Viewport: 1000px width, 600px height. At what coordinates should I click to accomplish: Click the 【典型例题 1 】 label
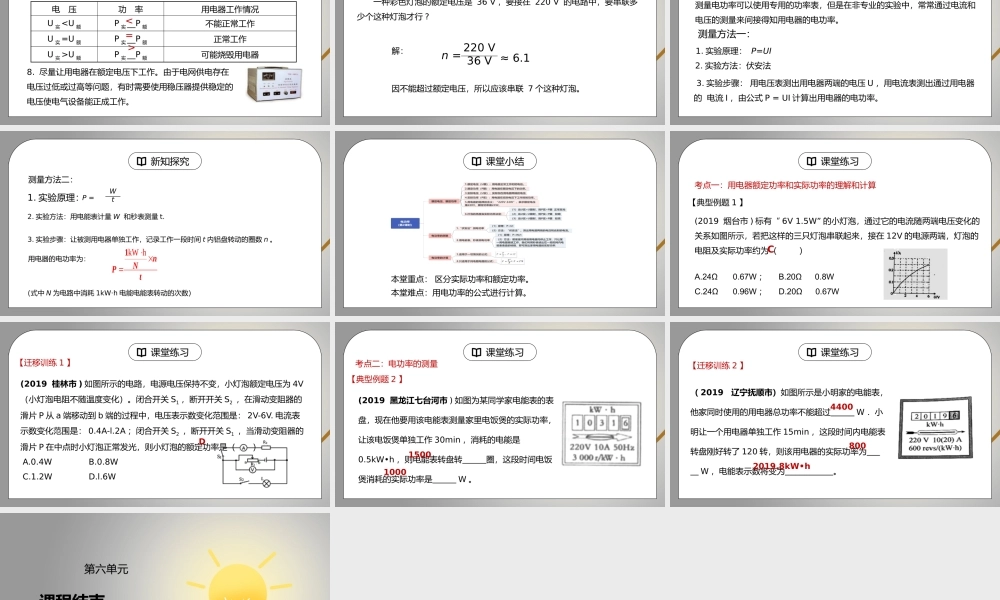pyautogui.click(x=716, y=202)
